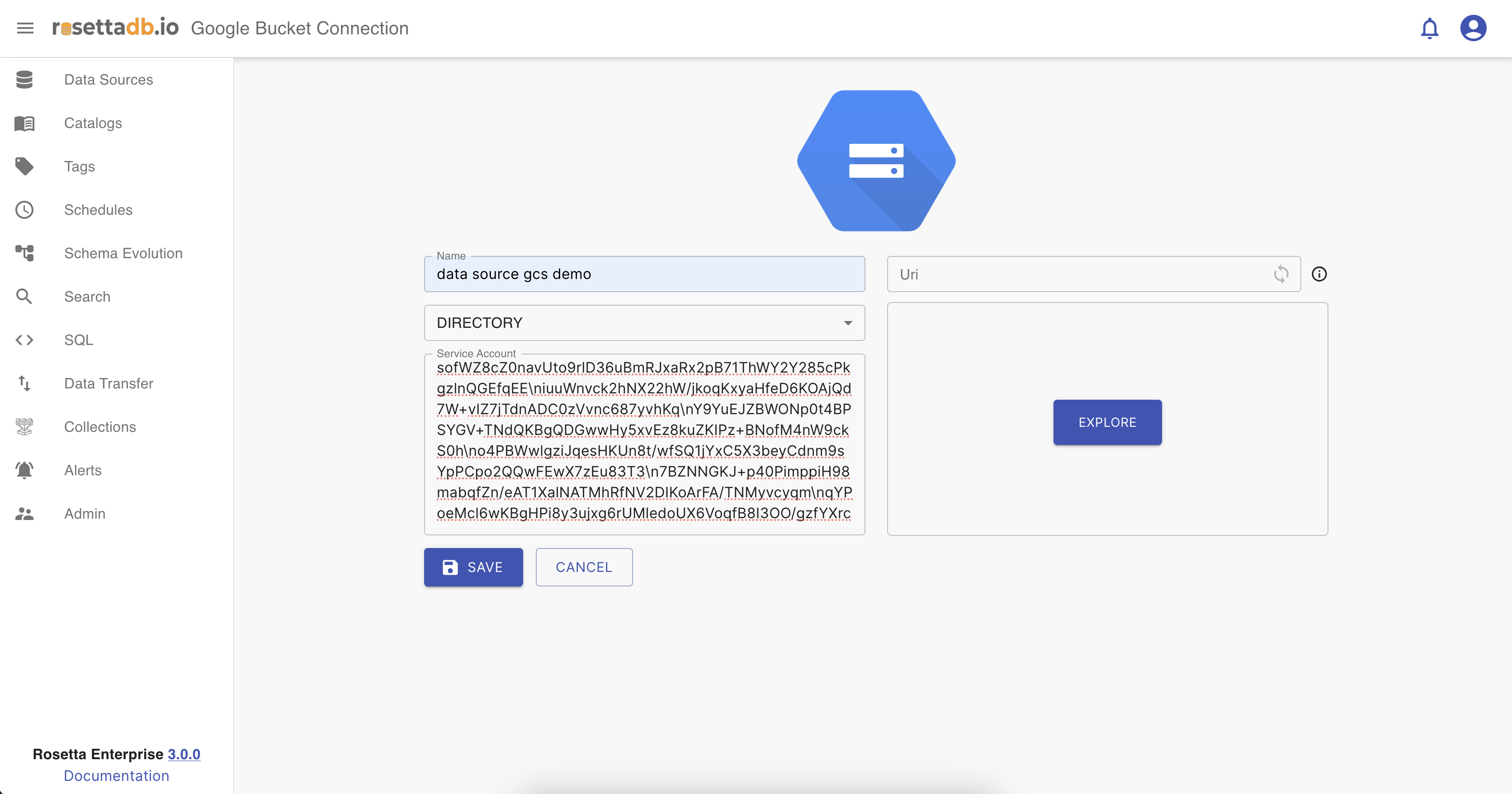Screen dimensions: 1512x794
Task: Expand the DIRECTORY dropdown arrow
Action: (x=848, y=323)
